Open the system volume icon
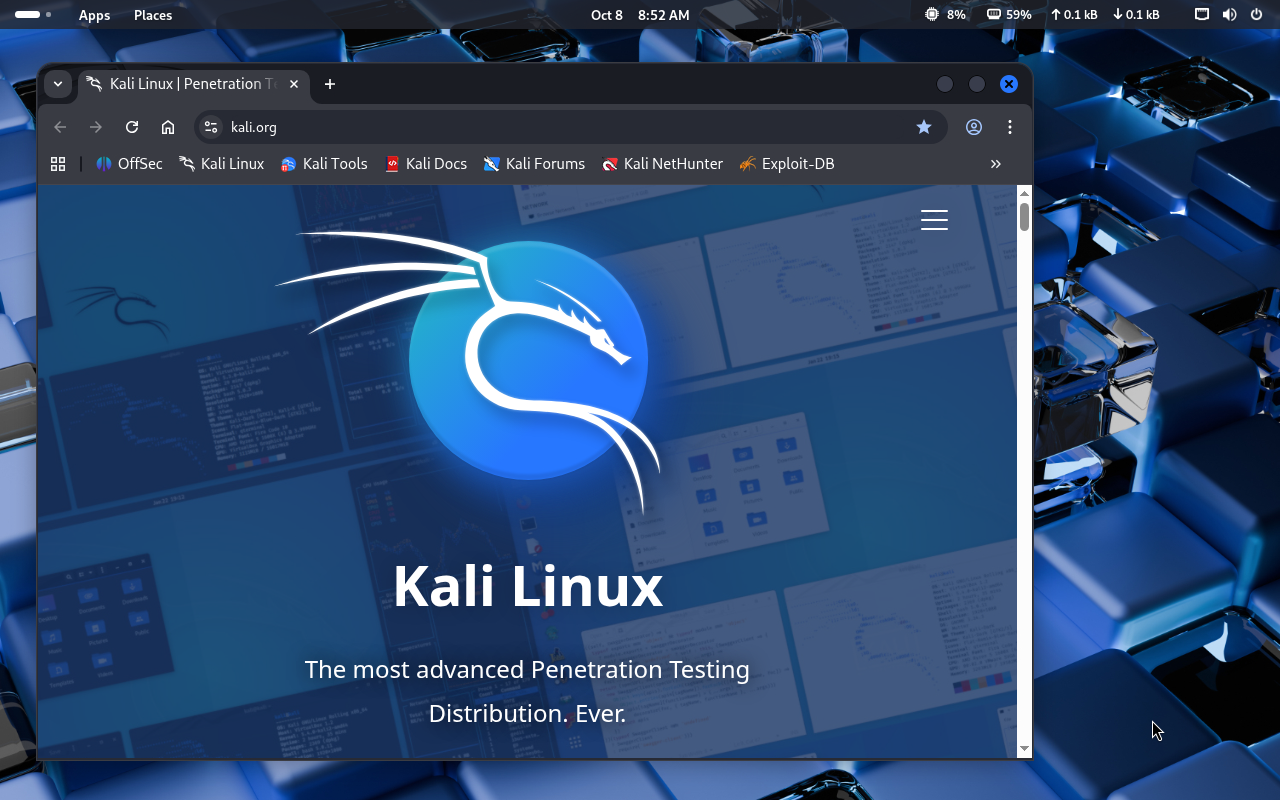Screen dimensions: 1280x800 coord(1229,15)
